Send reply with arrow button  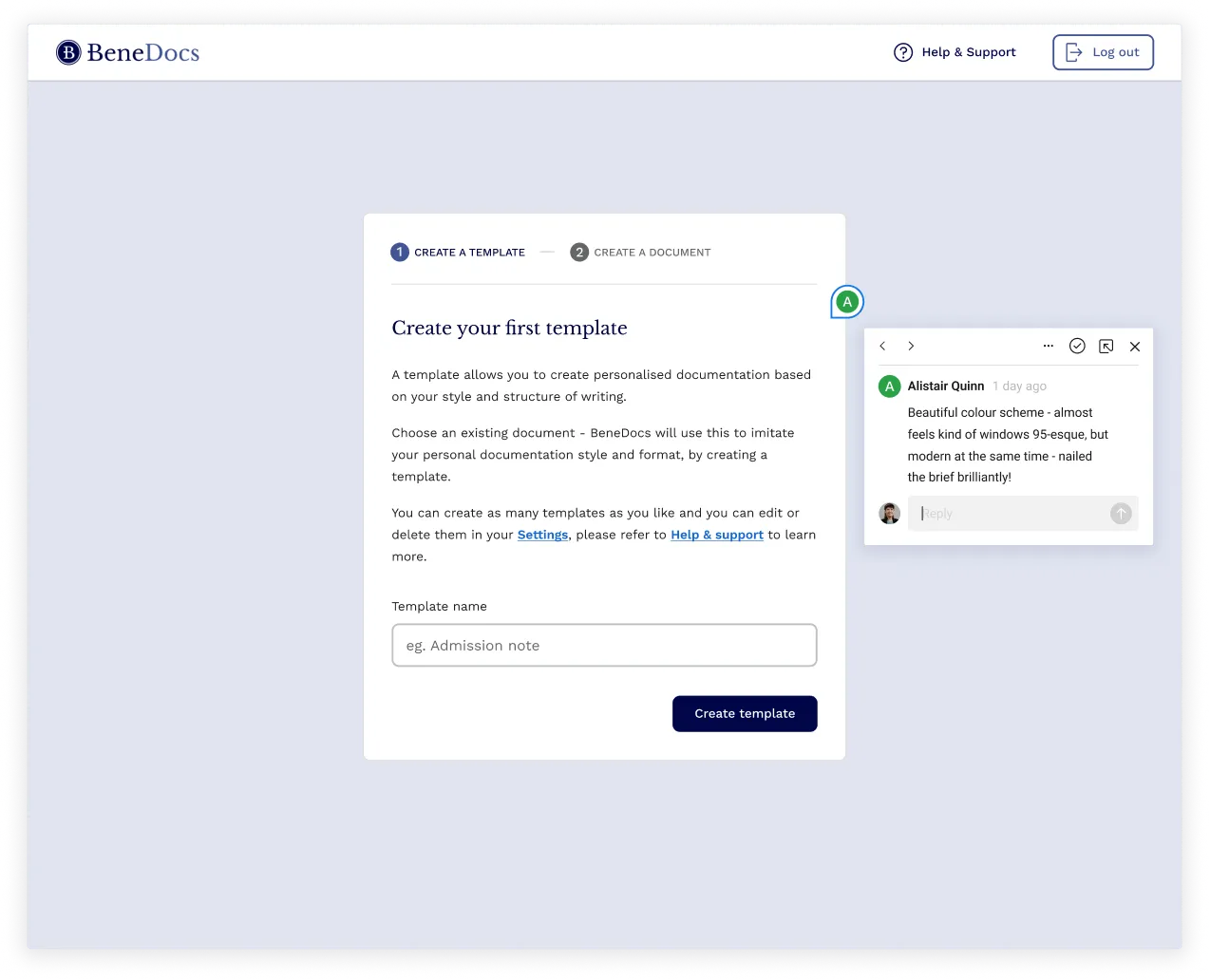(1121, 514)
